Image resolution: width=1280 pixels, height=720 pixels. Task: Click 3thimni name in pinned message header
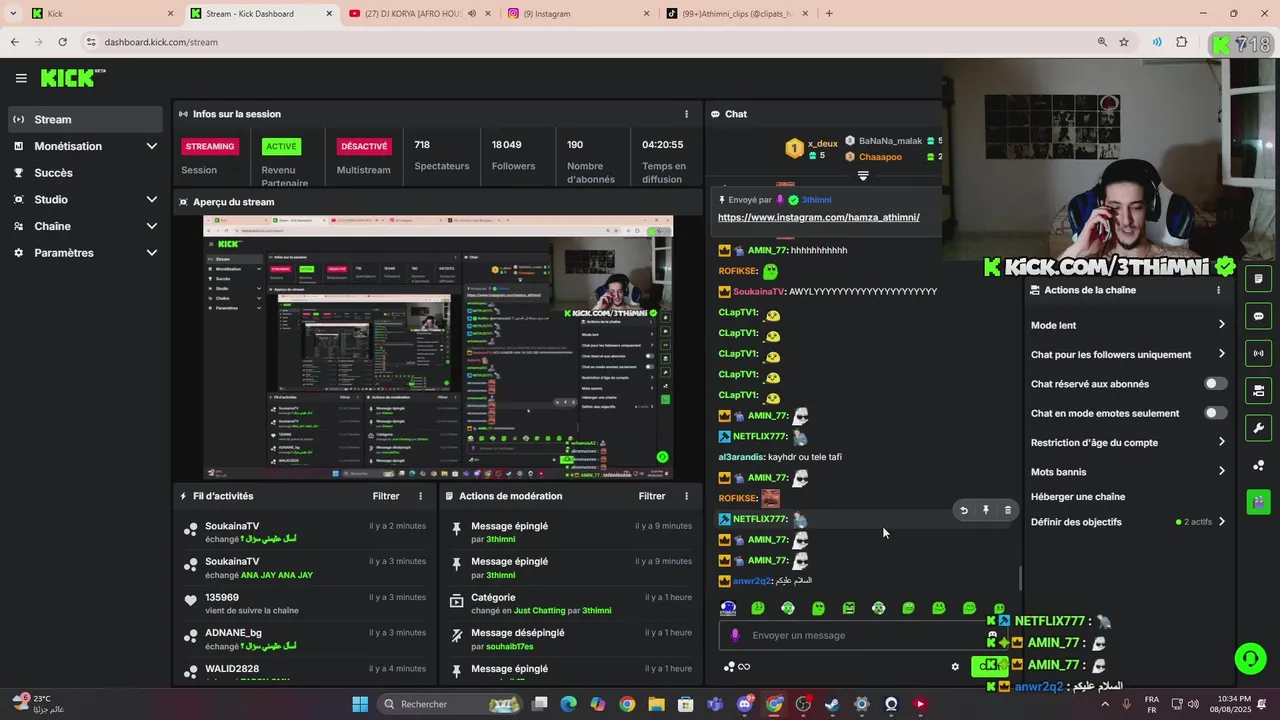pos(816,200)
